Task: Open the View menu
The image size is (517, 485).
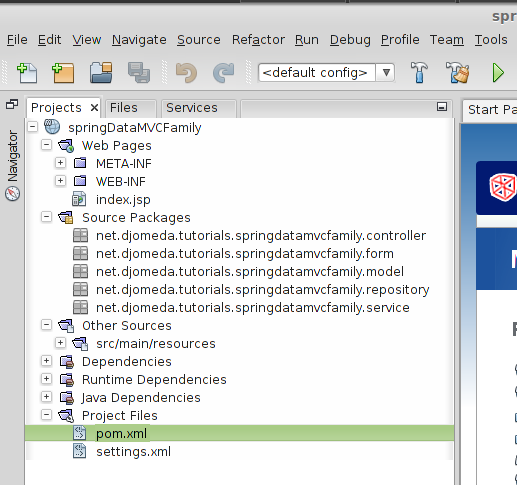Action: pyautogui.click(x=87, y=40)
